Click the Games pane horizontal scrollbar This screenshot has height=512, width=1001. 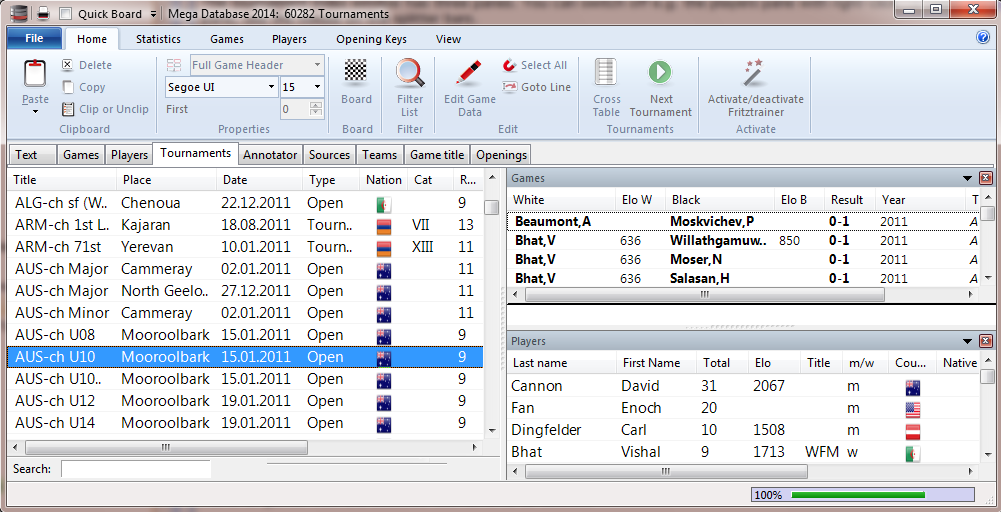click(x=705, y=295)
